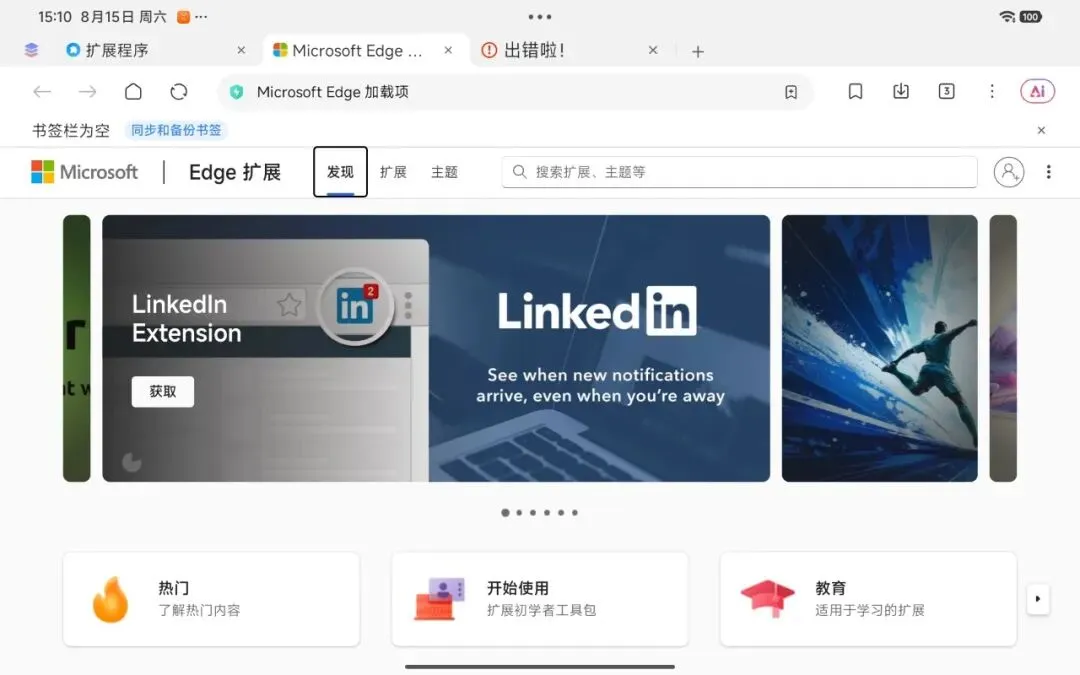The image size is (1080, 675).
Task: Open the Edge add-ons page more-options menu
Action: coord(1048,172)
